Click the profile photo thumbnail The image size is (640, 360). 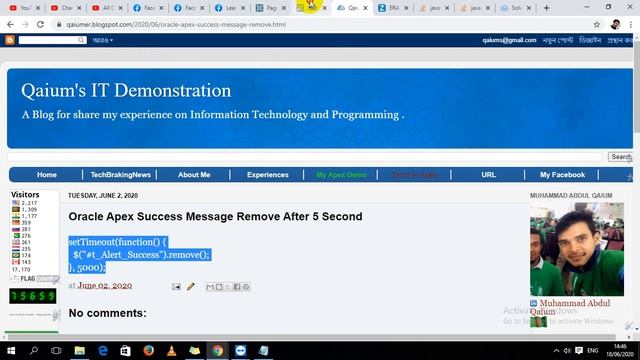[577, 249]
